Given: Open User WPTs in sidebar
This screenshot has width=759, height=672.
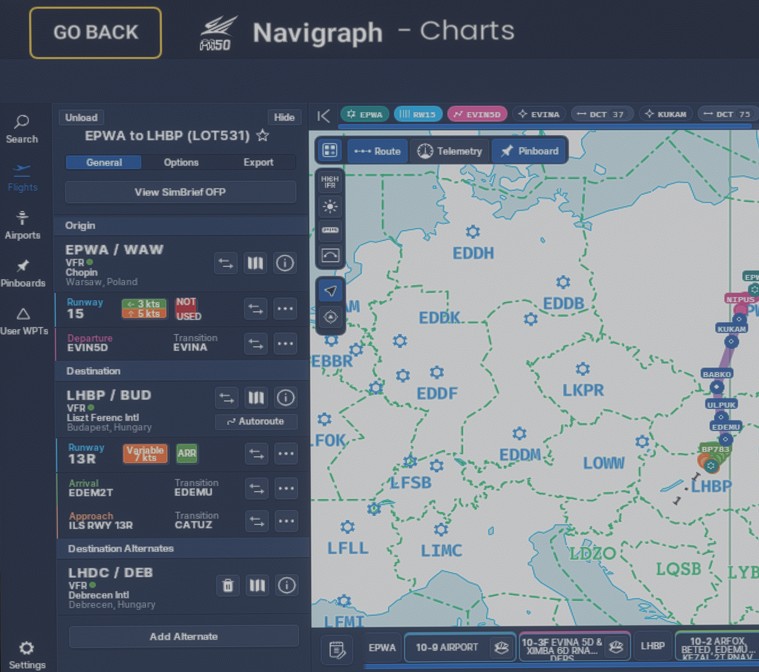Looking at the screenshot, I should click(x=24, y=321).
